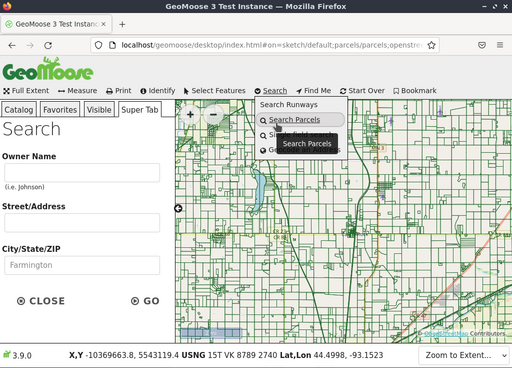
Task: Click the Pocket save icon
Action: point(482,45)
